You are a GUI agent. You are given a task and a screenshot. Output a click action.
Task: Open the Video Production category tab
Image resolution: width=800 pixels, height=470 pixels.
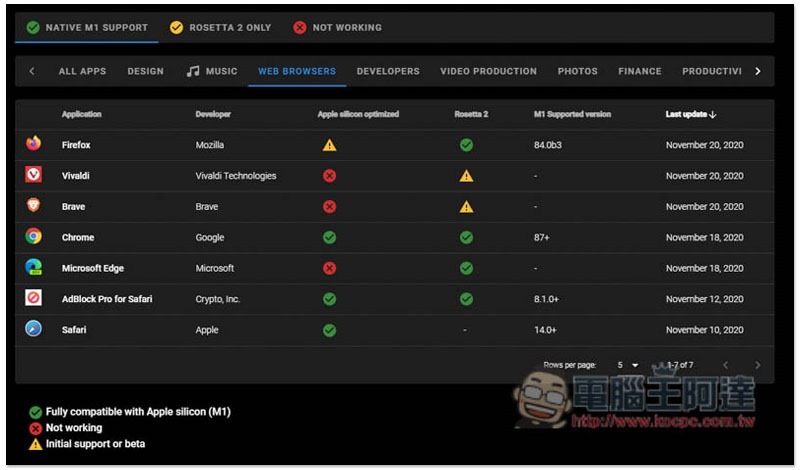(x=488, y=71)
